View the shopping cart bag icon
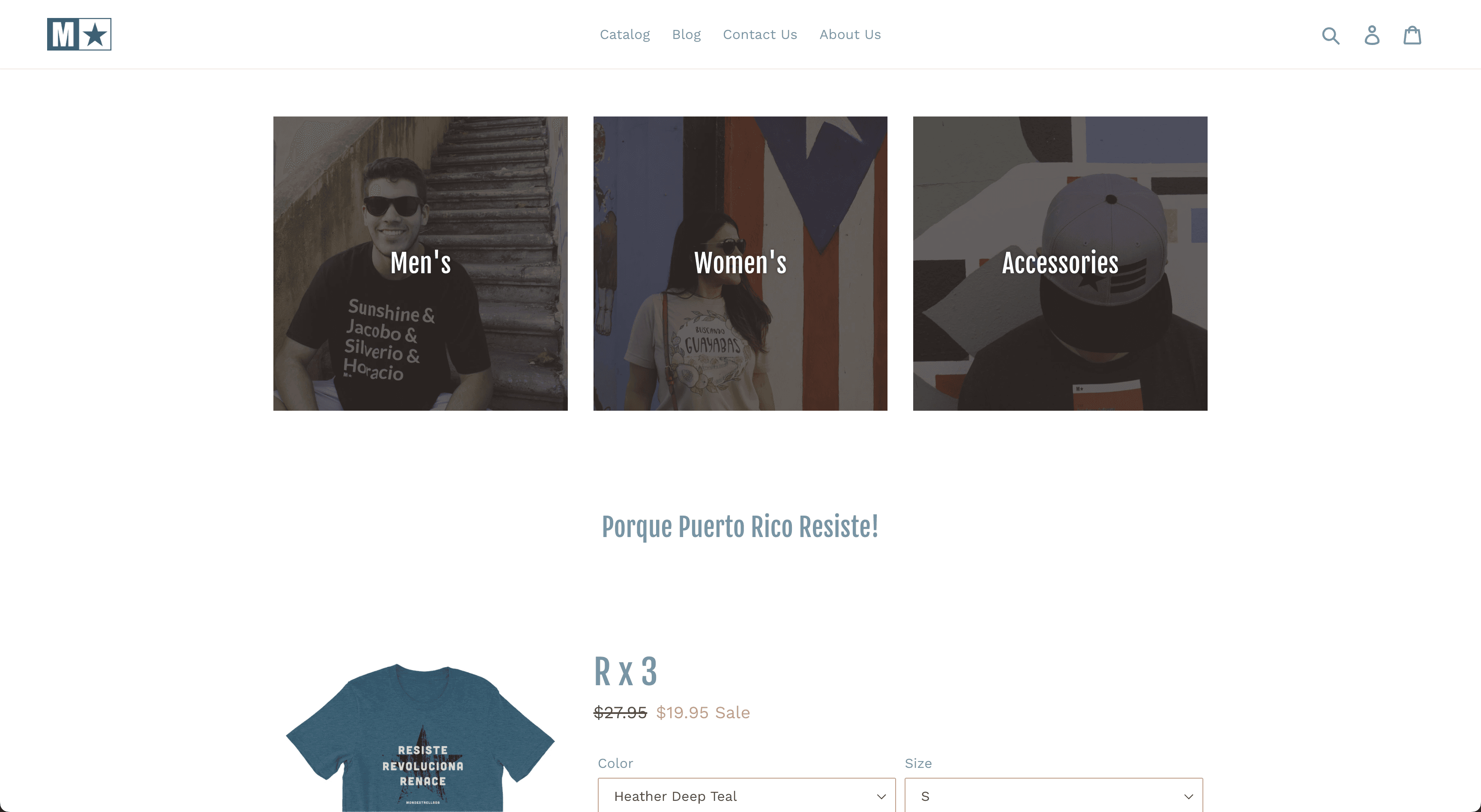1481x812 pixels. (1412, 36)
